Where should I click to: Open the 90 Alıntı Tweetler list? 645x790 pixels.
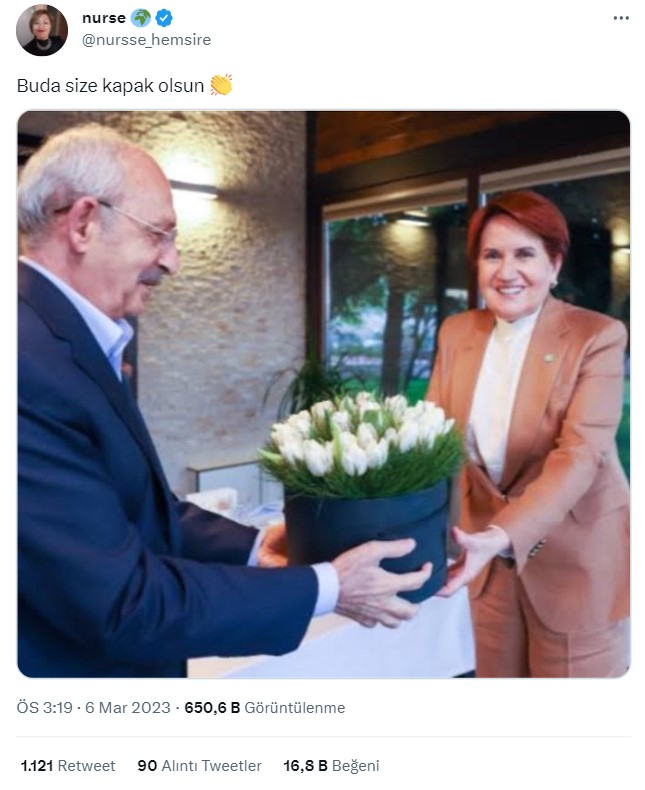200,766
